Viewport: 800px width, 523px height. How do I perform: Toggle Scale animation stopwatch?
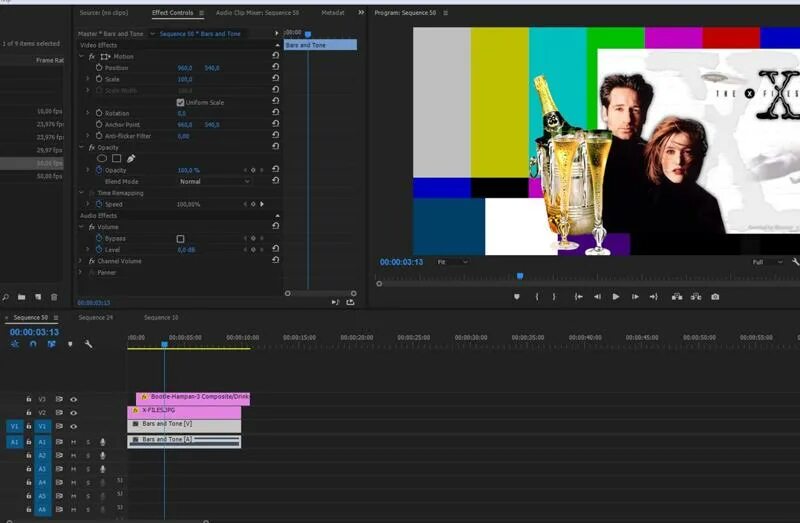click(99, 79)
